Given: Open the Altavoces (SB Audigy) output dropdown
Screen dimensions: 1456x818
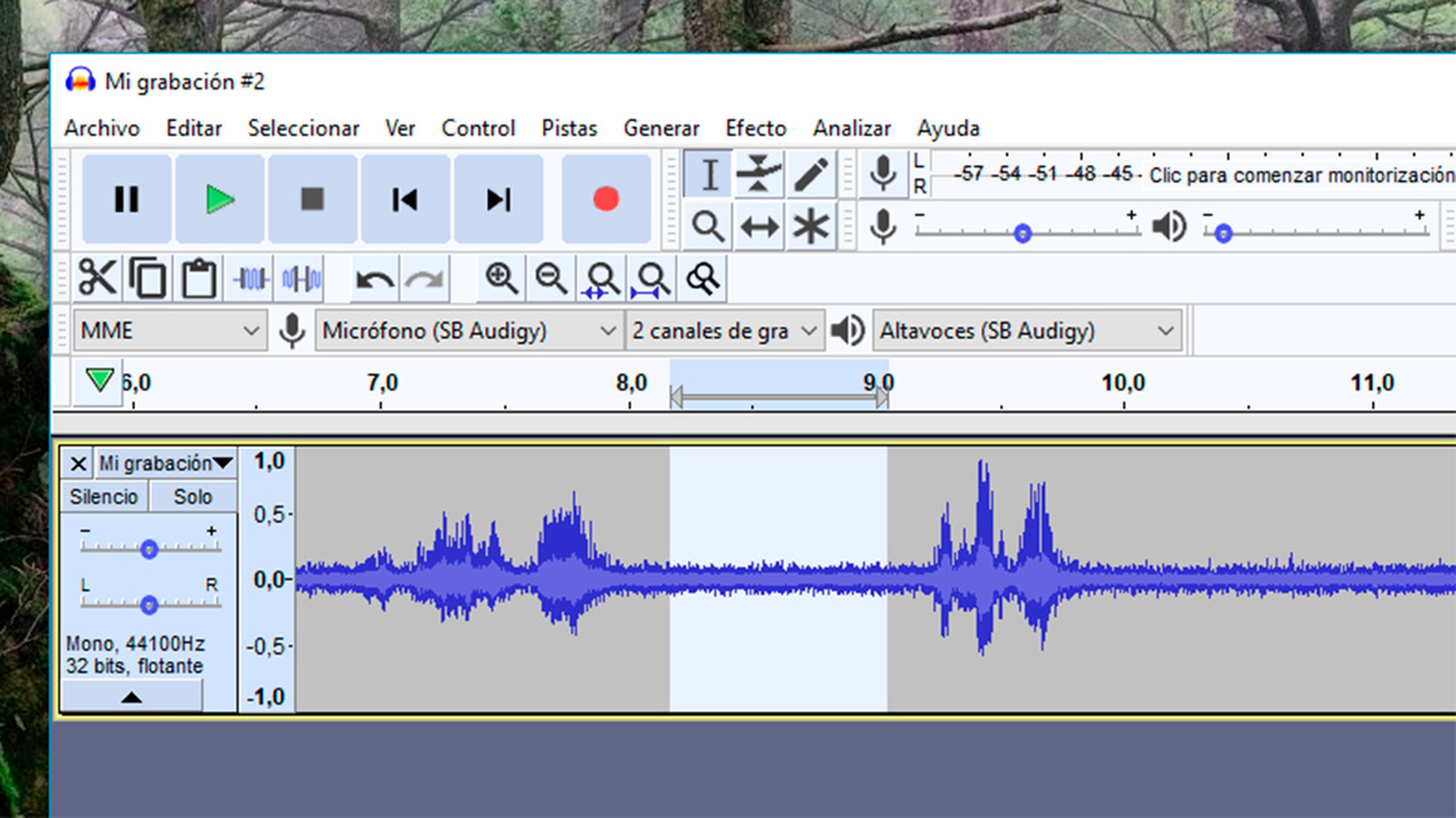Looking at the screenshot, I should [x=1027, y=331].
